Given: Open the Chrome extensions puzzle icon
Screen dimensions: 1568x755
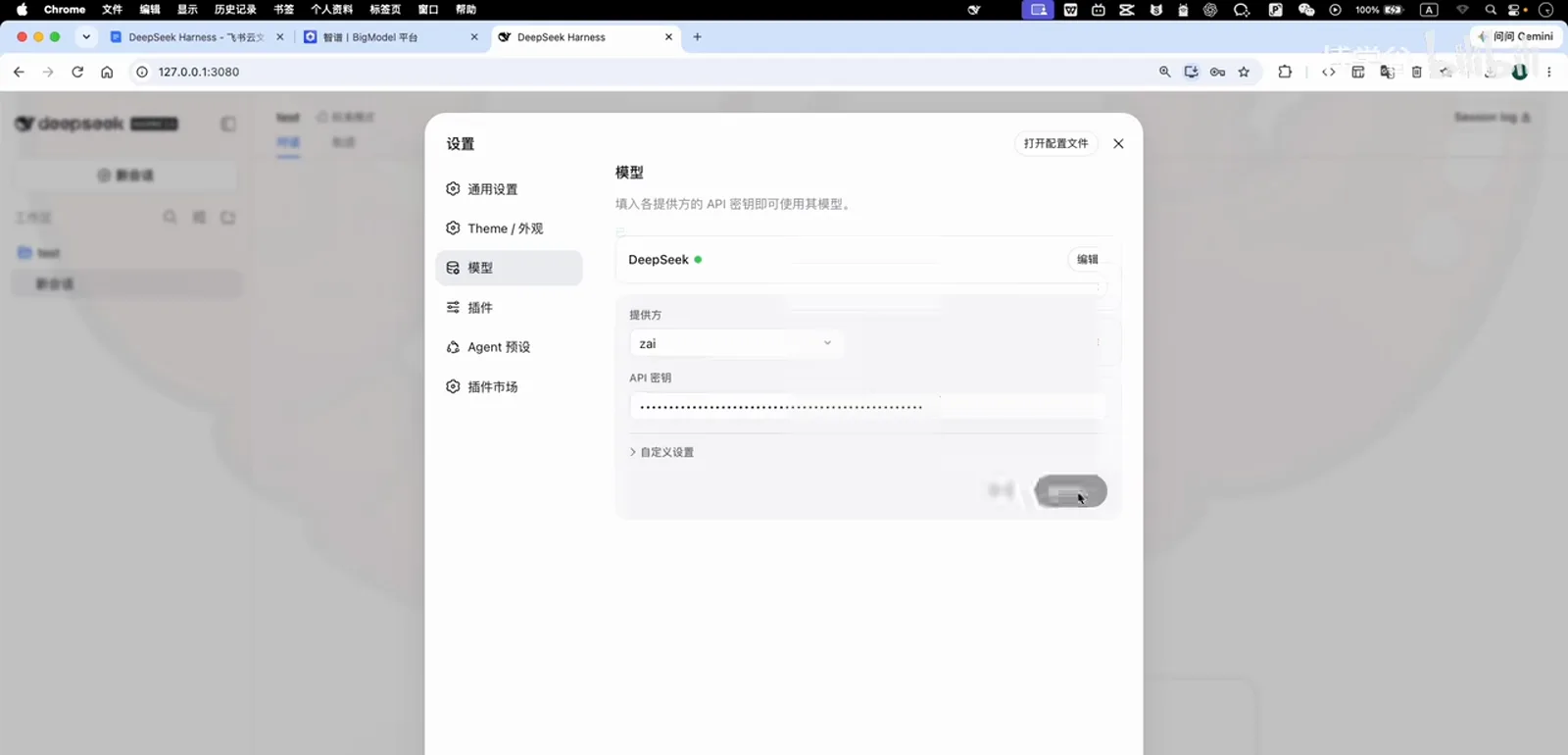Looking at the screenshot, I should [1285, 72].
